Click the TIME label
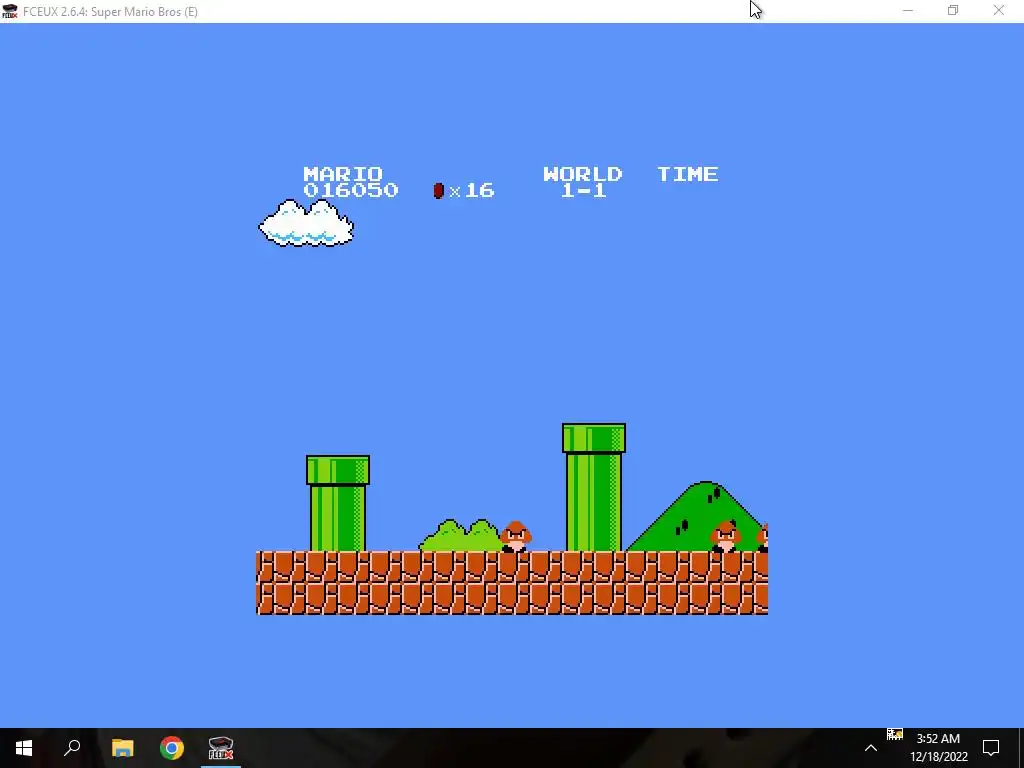Screen dimensions: 1024x768 (688, 174)
